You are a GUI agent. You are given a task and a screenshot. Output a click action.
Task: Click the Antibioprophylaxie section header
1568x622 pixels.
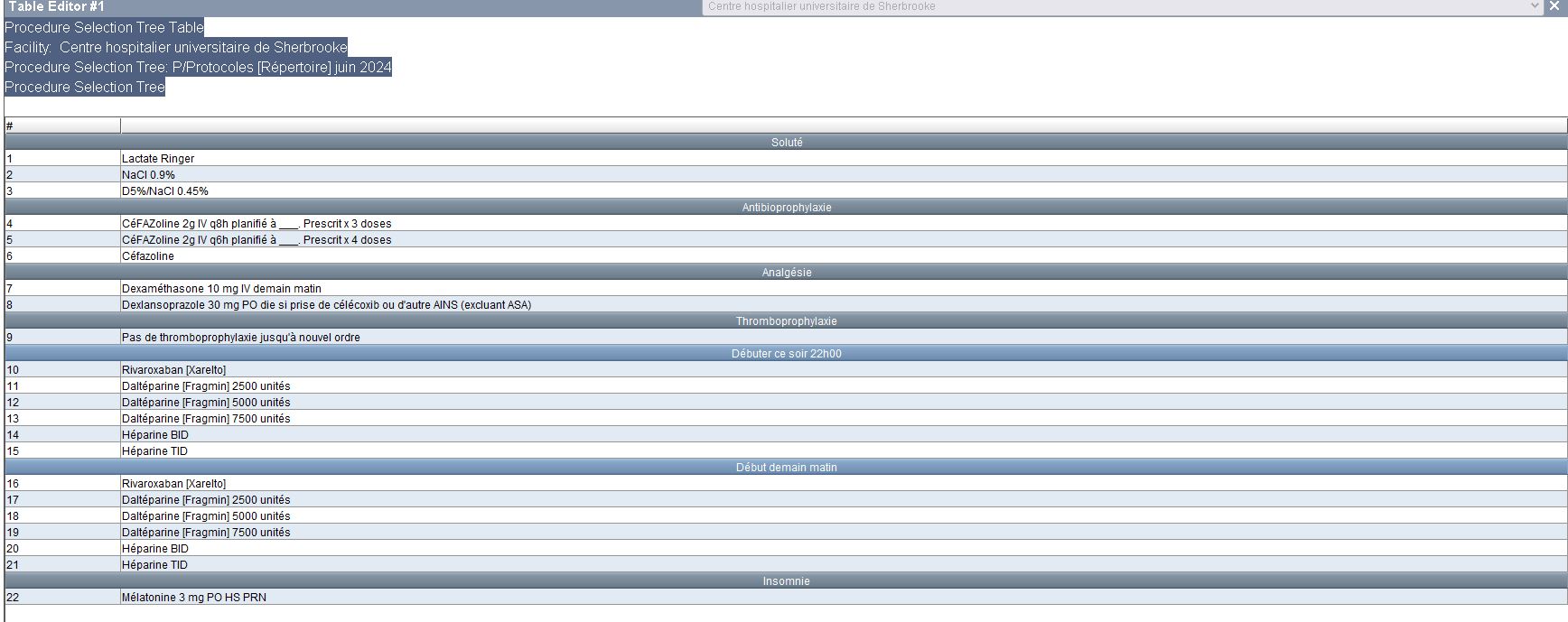(786, 208)
